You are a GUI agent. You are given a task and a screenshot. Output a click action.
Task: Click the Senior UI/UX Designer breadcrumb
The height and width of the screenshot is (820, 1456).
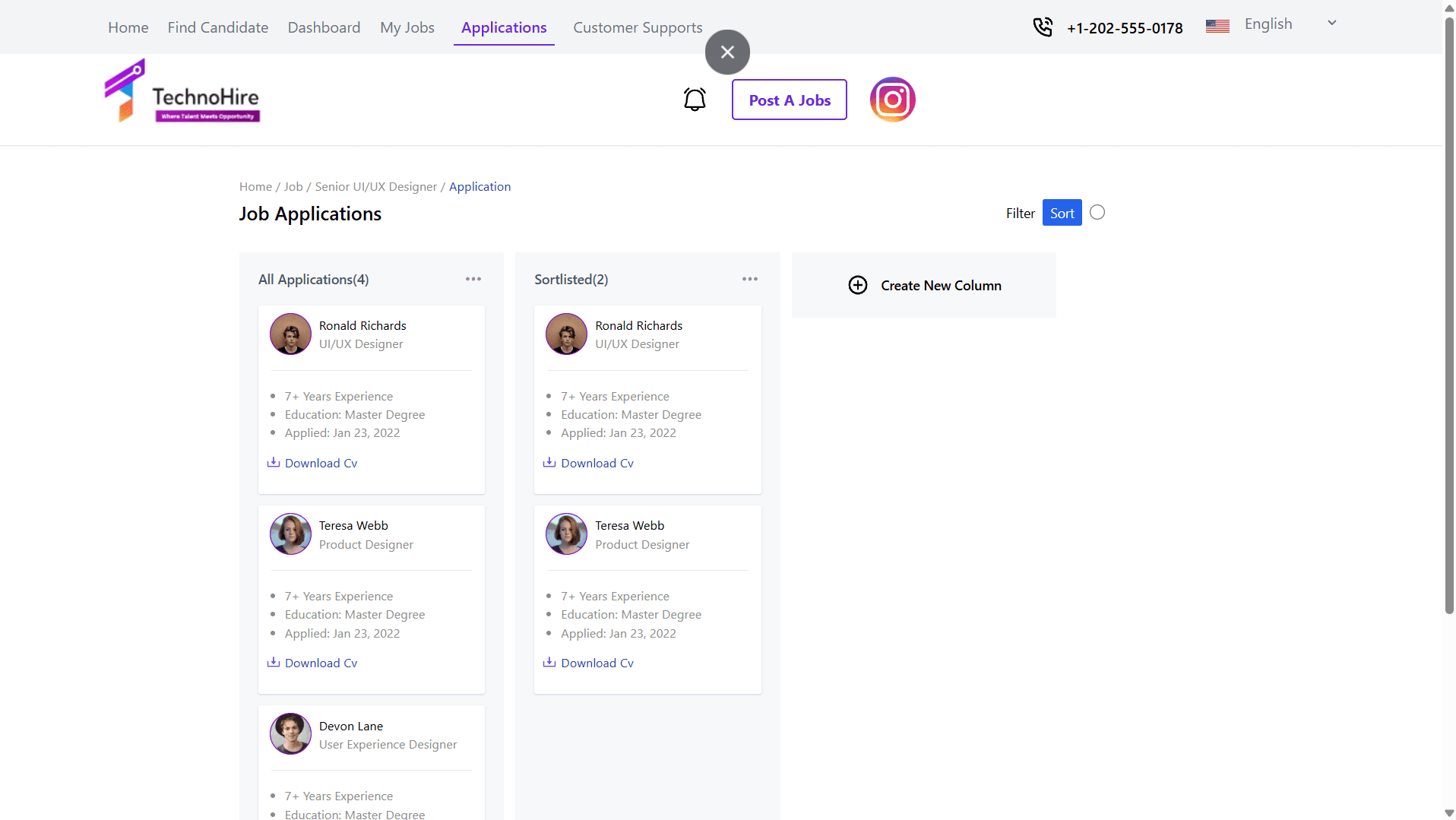pos(376,187)
